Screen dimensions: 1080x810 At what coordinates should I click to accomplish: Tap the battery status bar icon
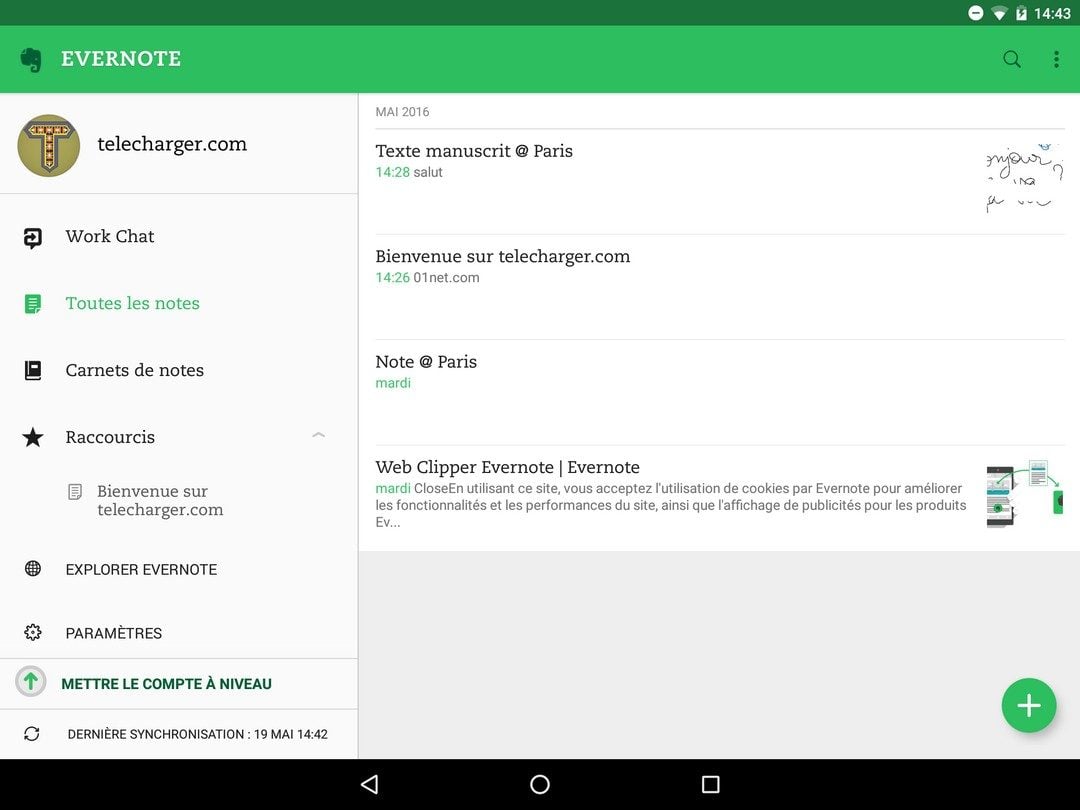pyautogui.click(x=1021, y=14)
